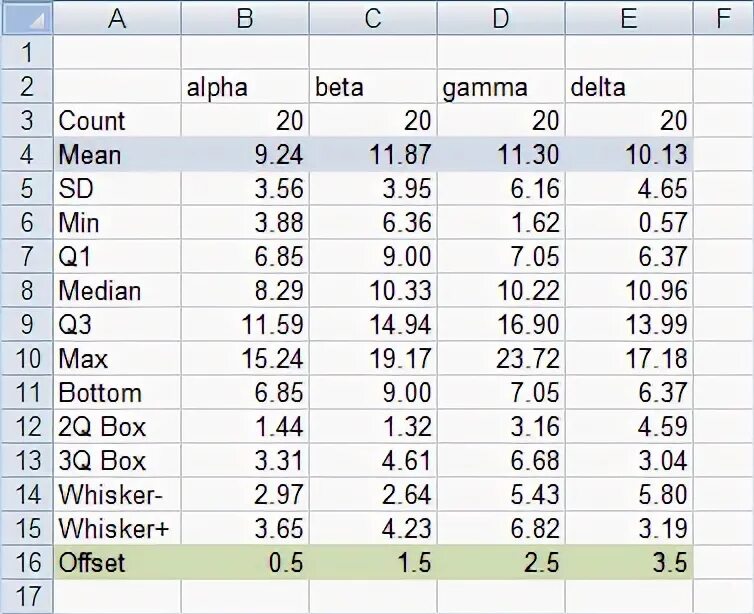Select delta Count value 20
The width and height of the screenshot is (754, 614).
click(629, 121)
